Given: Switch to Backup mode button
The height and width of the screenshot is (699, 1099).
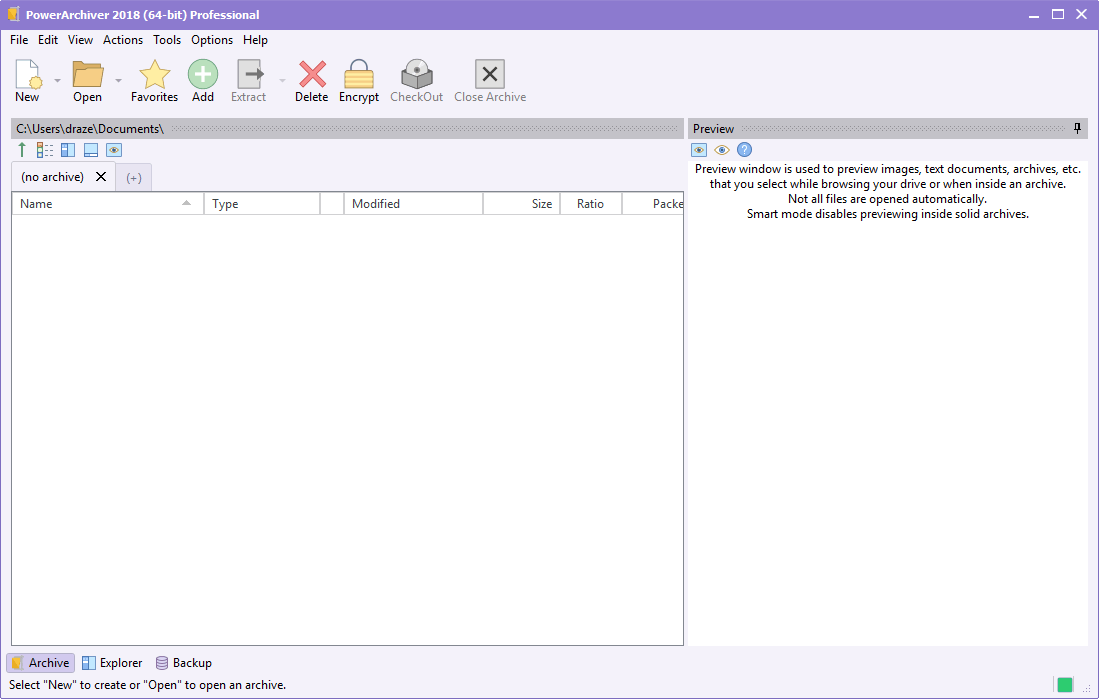Looking at the screenshot, I should pos(183,663).
